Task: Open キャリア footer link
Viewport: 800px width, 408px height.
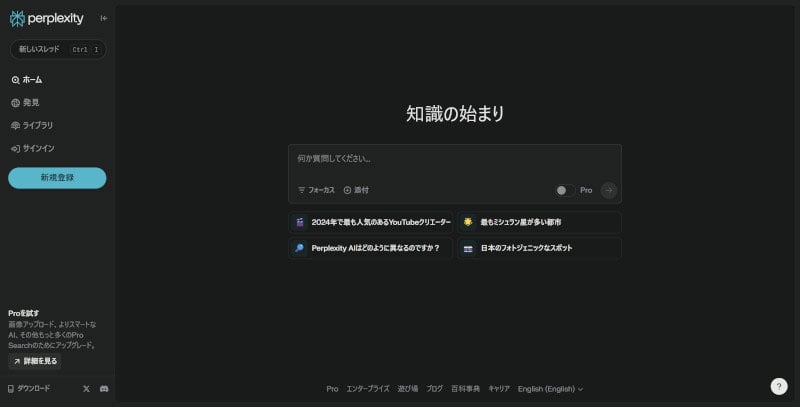Action: tap(499, 389)
